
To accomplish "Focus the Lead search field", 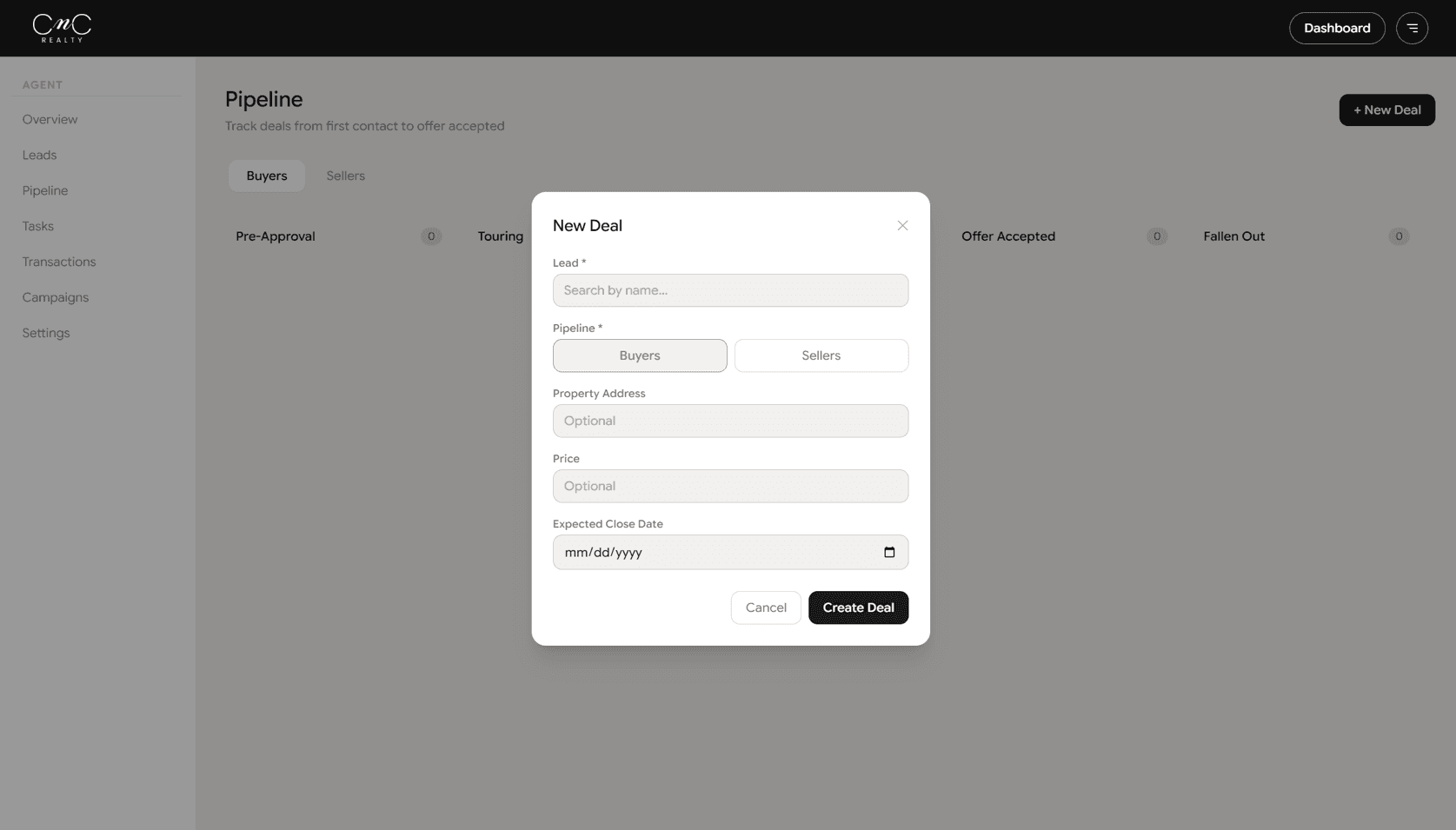I will (x=730, y=290).
